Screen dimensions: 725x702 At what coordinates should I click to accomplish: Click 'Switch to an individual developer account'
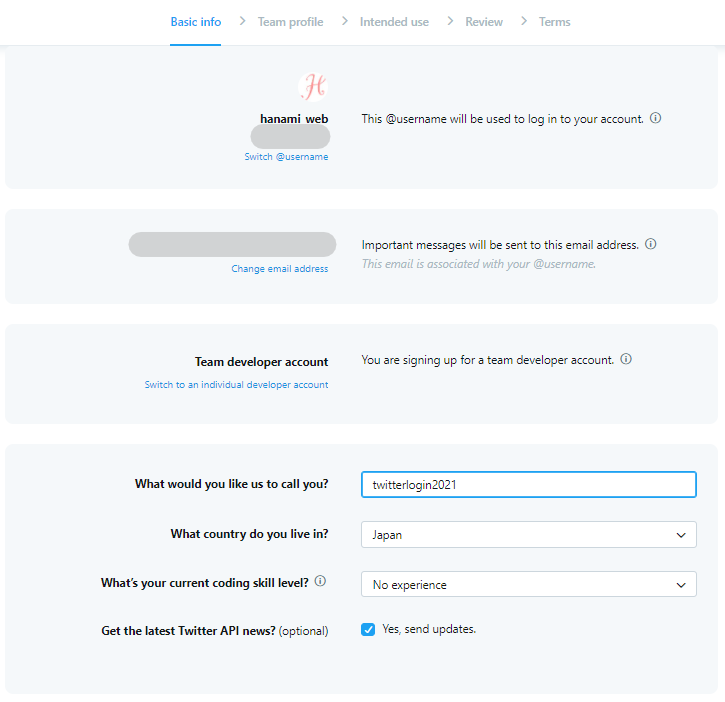(x=236, y=385)
